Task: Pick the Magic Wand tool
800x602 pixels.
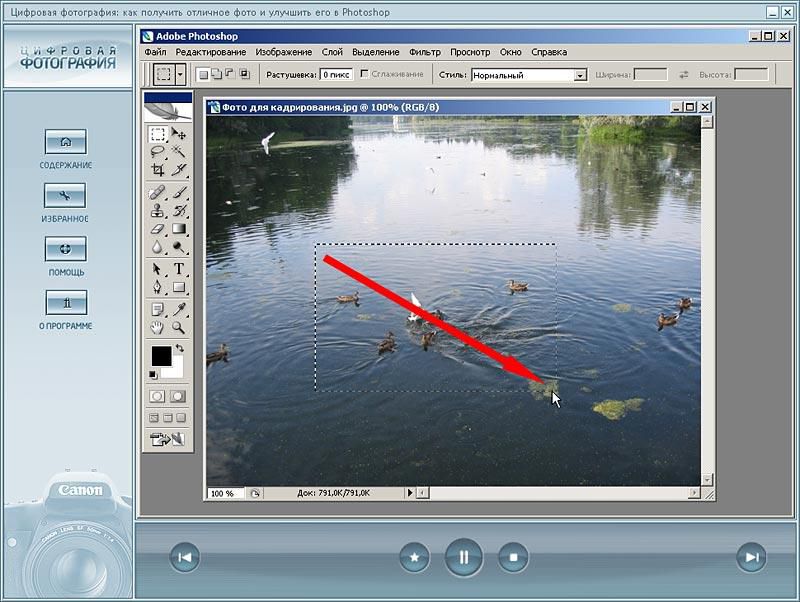Action: [x=179, y=152]
